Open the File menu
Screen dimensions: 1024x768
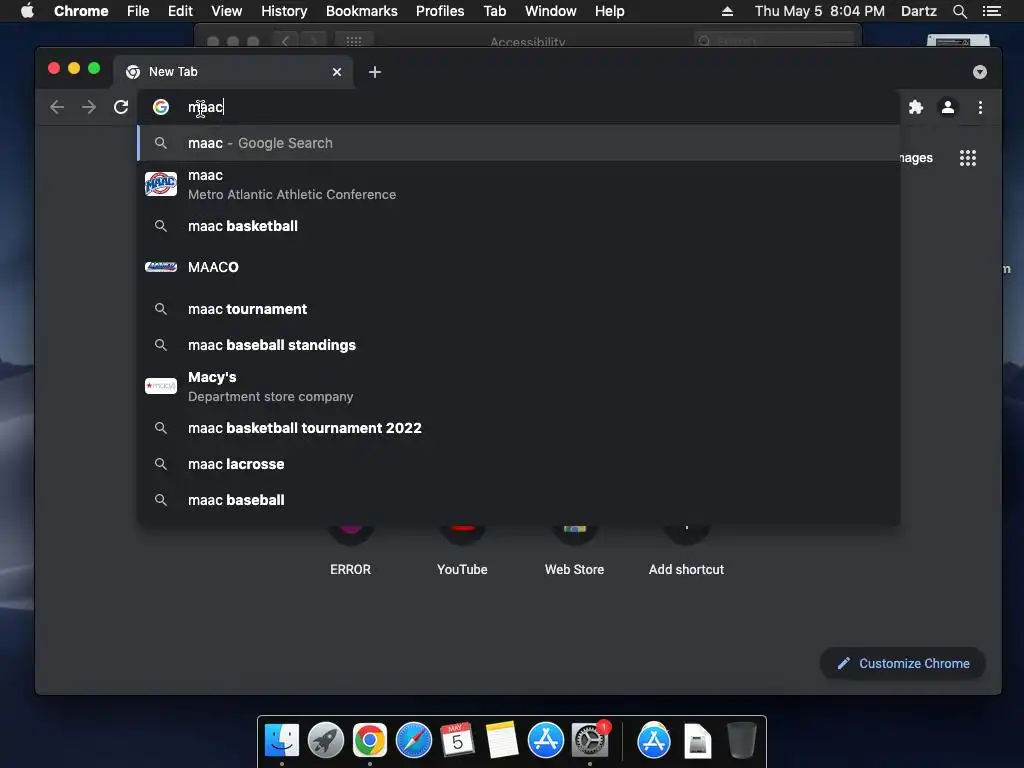click(x=138, y=11)
